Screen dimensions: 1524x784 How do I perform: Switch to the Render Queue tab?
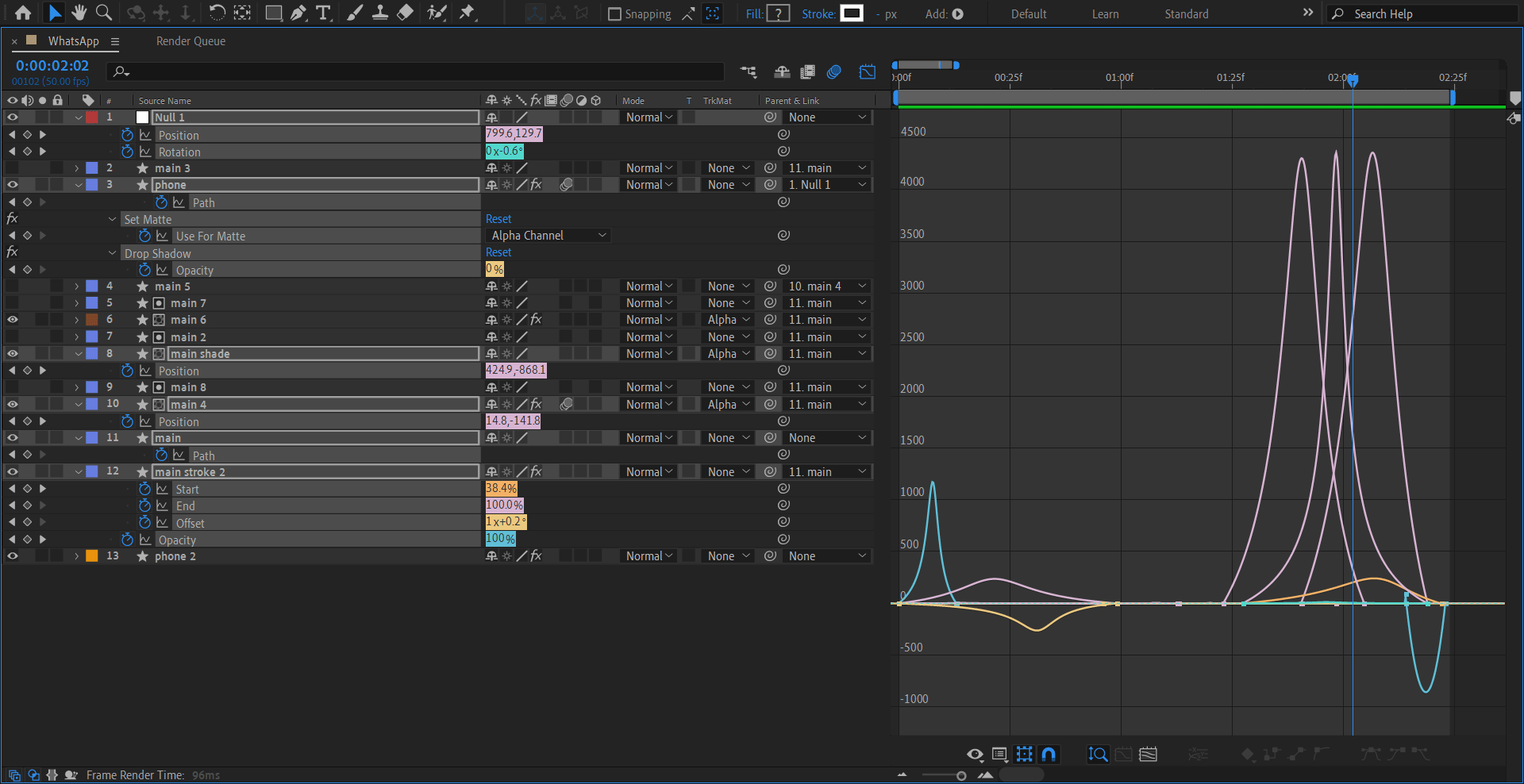tap(190, 41)
